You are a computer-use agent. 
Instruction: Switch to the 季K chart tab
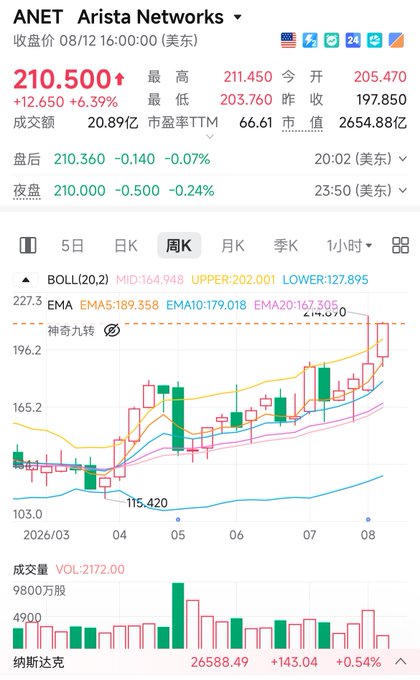[x=286, y=246]
